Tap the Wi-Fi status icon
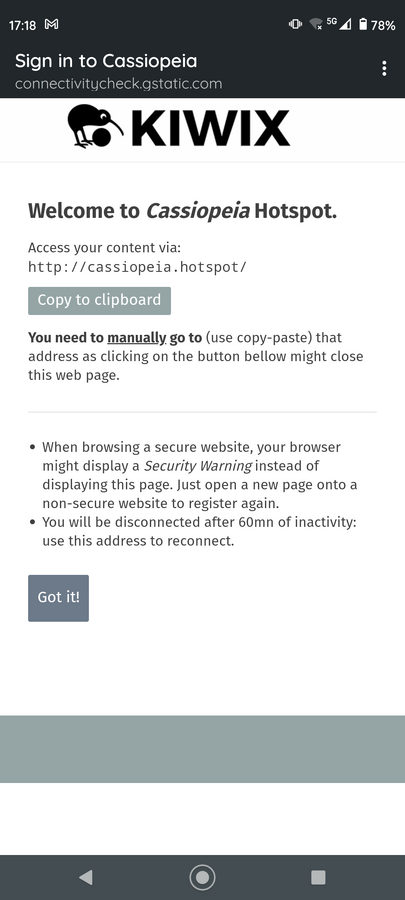This screenshot has width=405, height=900. [316, 24]
